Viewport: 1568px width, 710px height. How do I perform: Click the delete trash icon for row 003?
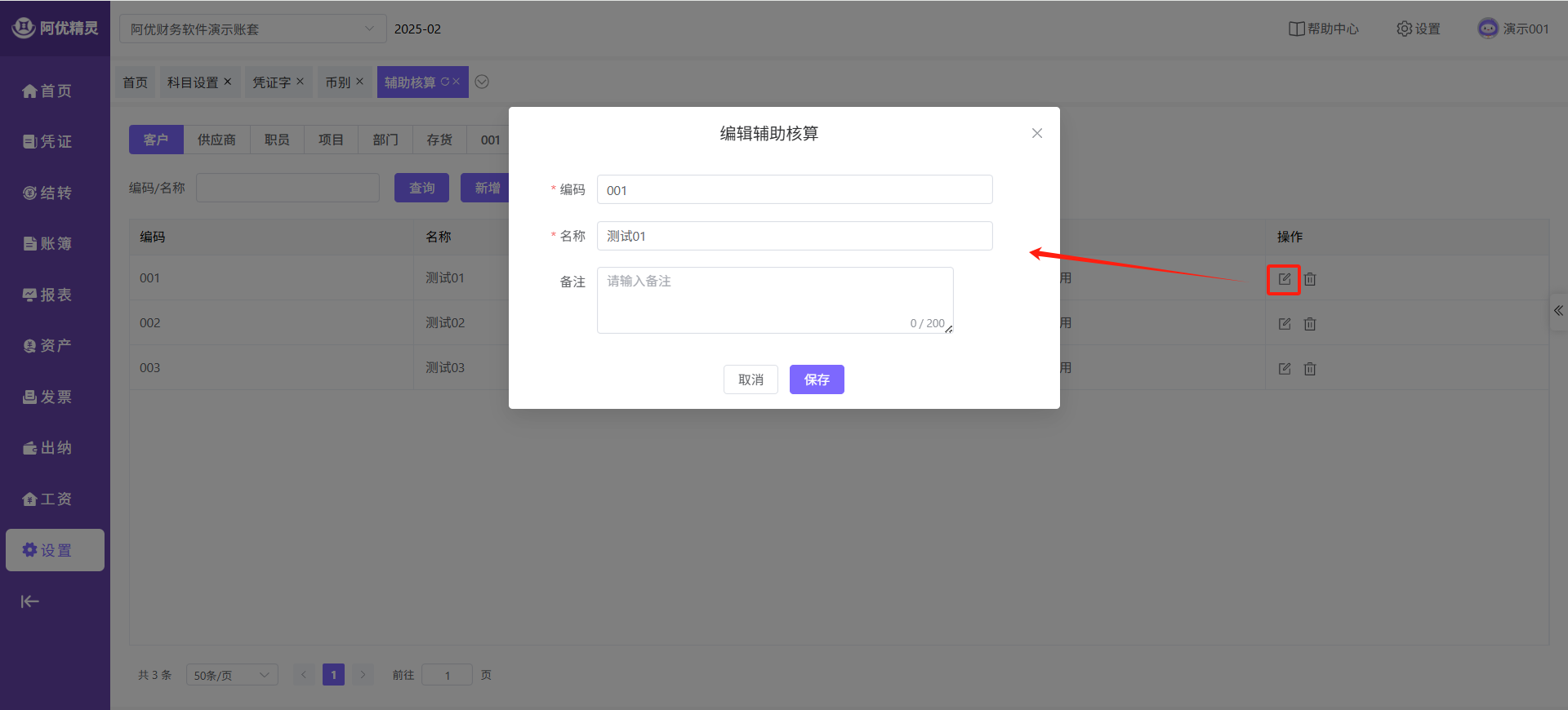[1310, 369]
